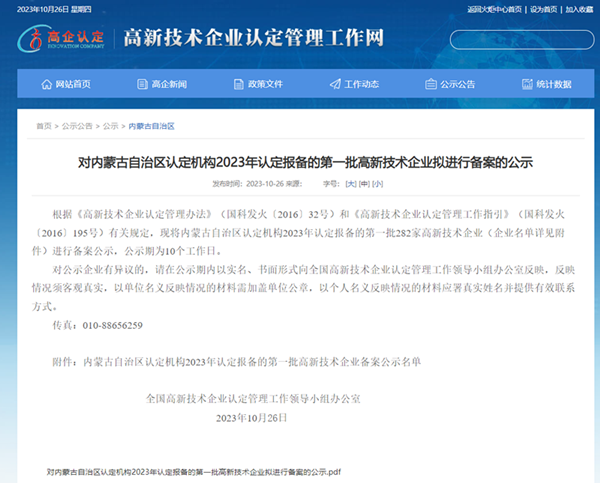Click the 设为首页 link
600x483 pixels.
point(543,9)
